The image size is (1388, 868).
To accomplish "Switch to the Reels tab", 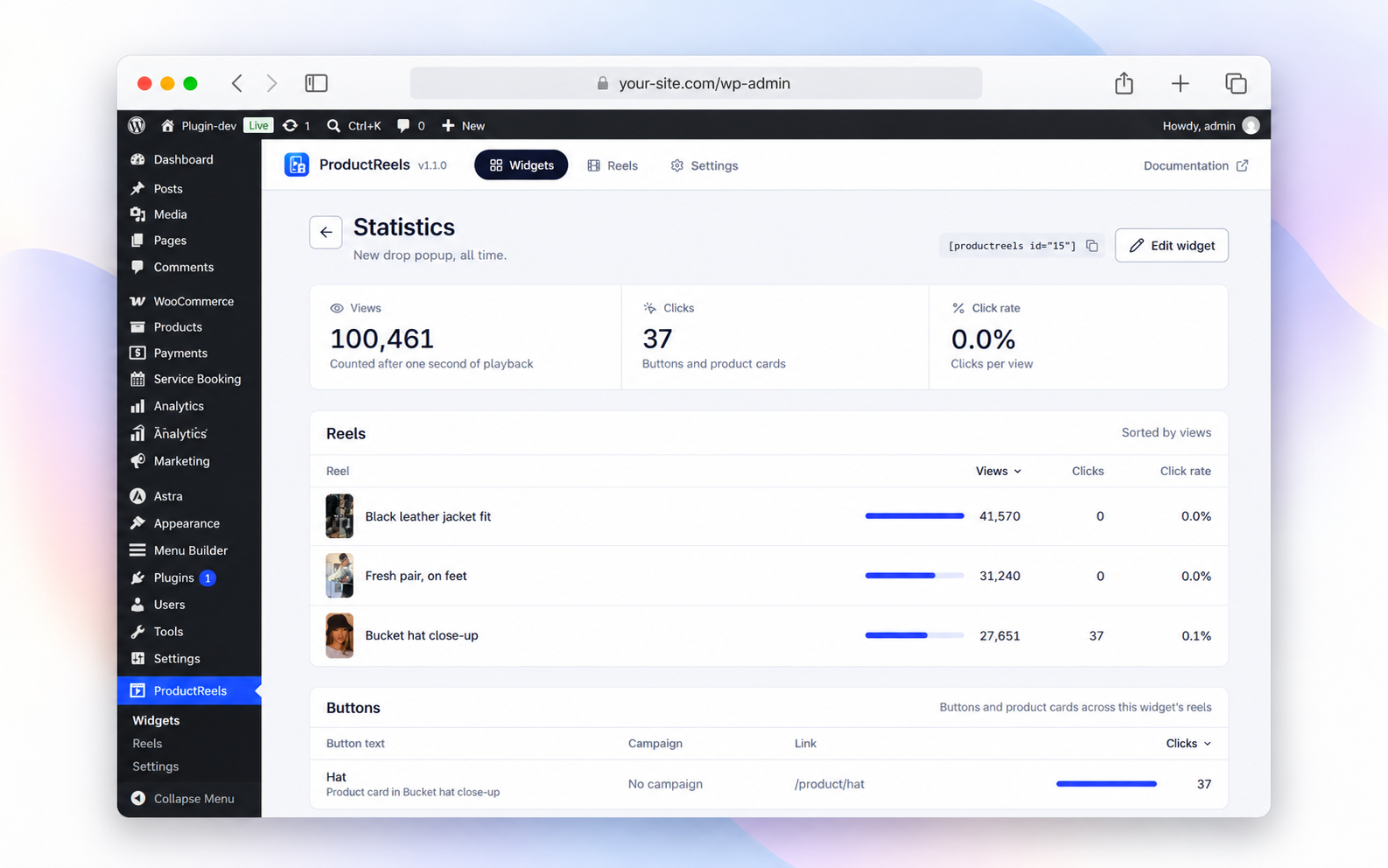I will 613,165.
